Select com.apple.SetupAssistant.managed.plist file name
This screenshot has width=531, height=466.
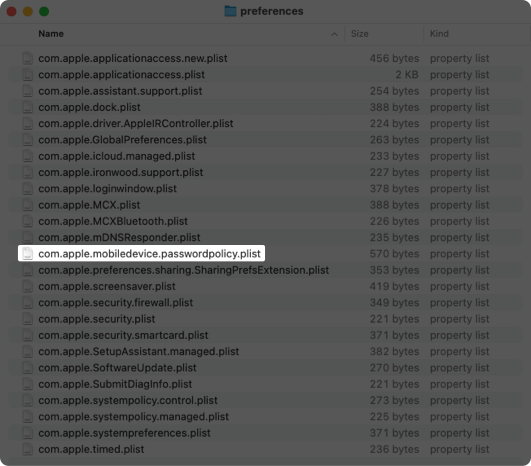pyautogui.click(x=139, y=352)
